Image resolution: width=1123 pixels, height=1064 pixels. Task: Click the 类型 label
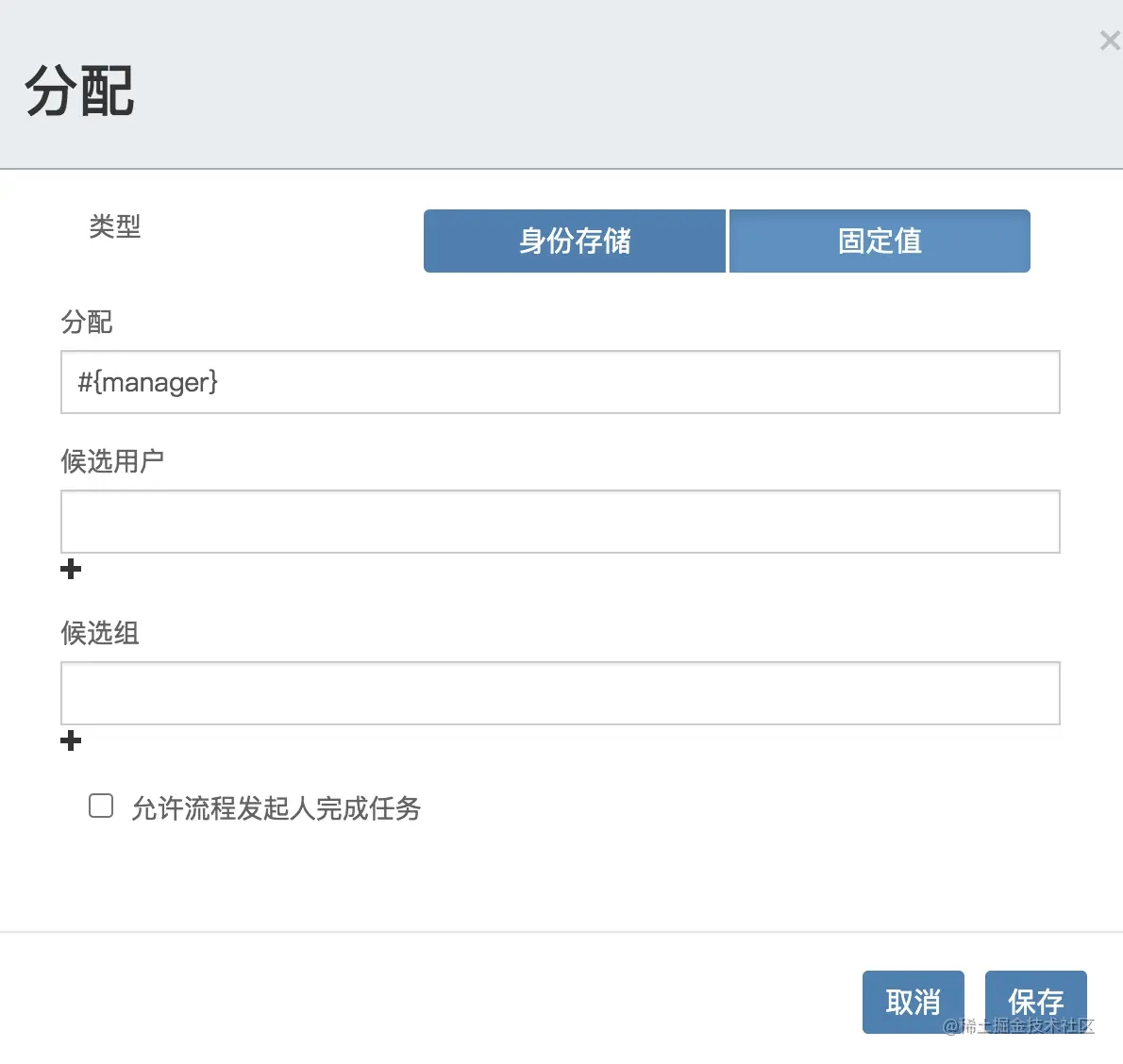click(114, 226)
